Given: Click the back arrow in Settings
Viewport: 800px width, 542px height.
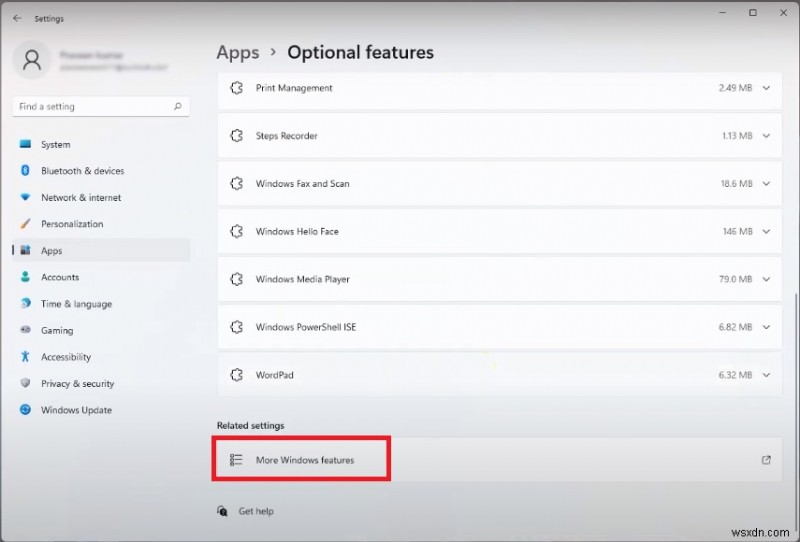Looking at the screenshot, I should click(17, 18).
